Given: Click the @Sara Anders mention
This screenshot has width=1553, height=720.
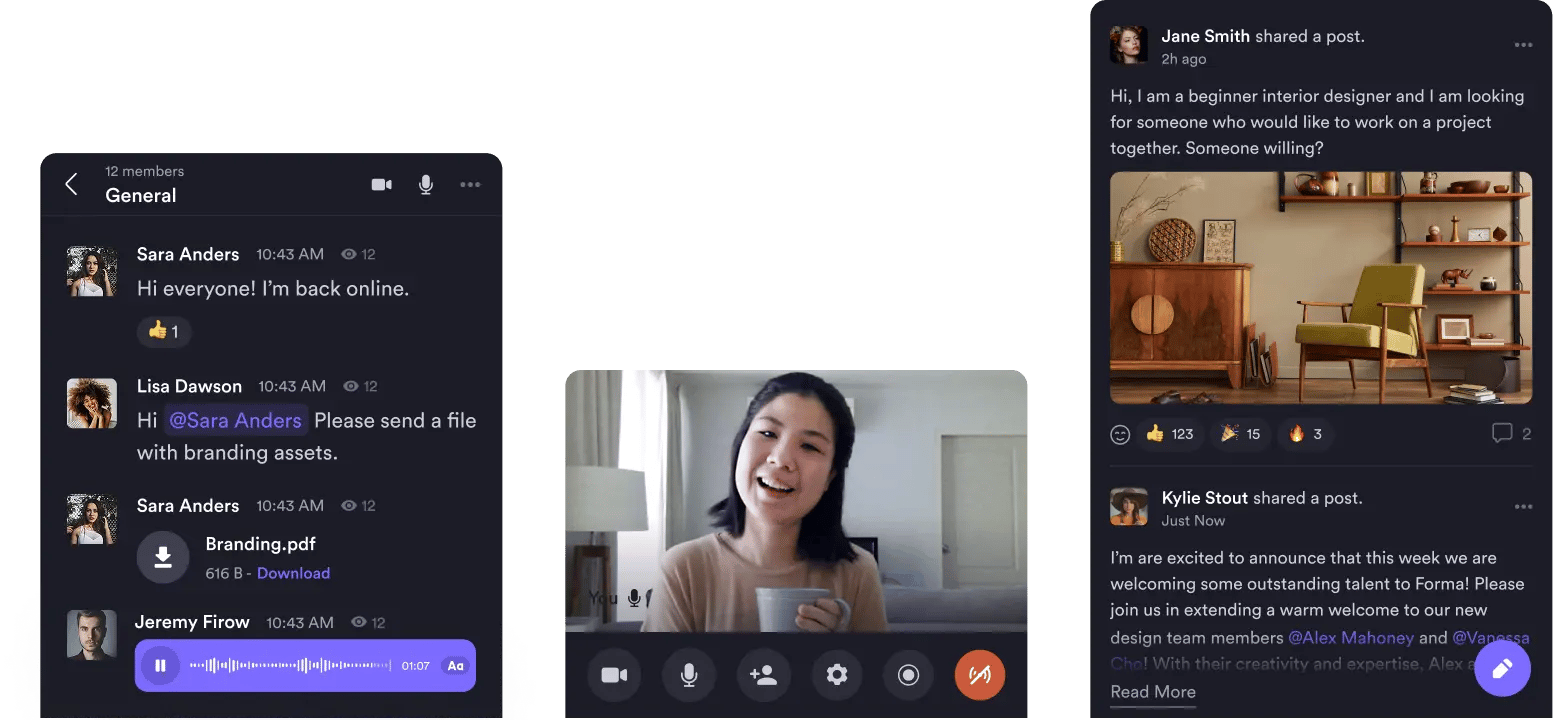Looking at the screenshot, I should (x=236, y=421).
